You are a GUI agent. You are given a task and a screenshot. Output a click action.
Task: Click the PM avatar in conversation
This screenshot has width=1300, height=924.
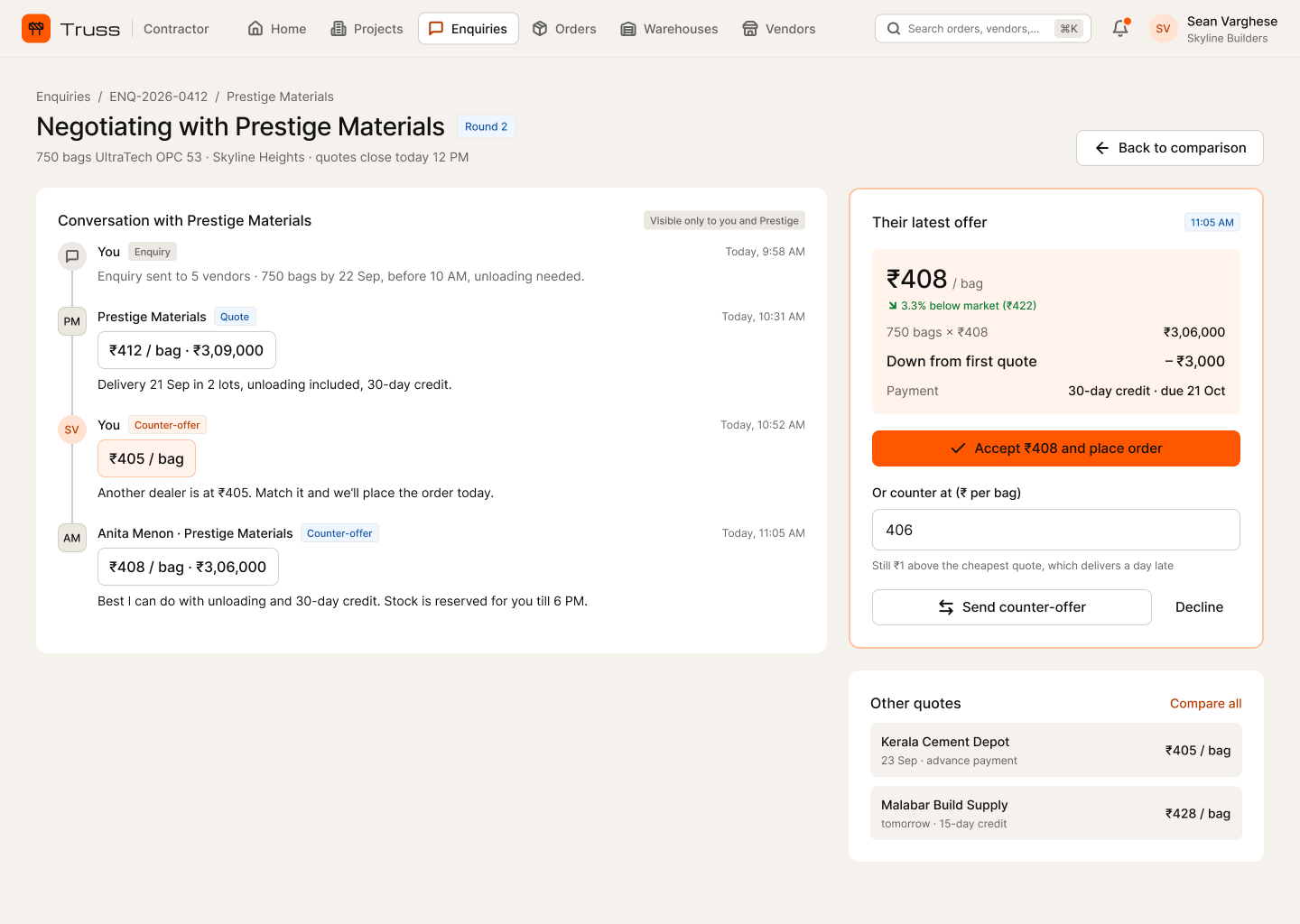[72, 321]
